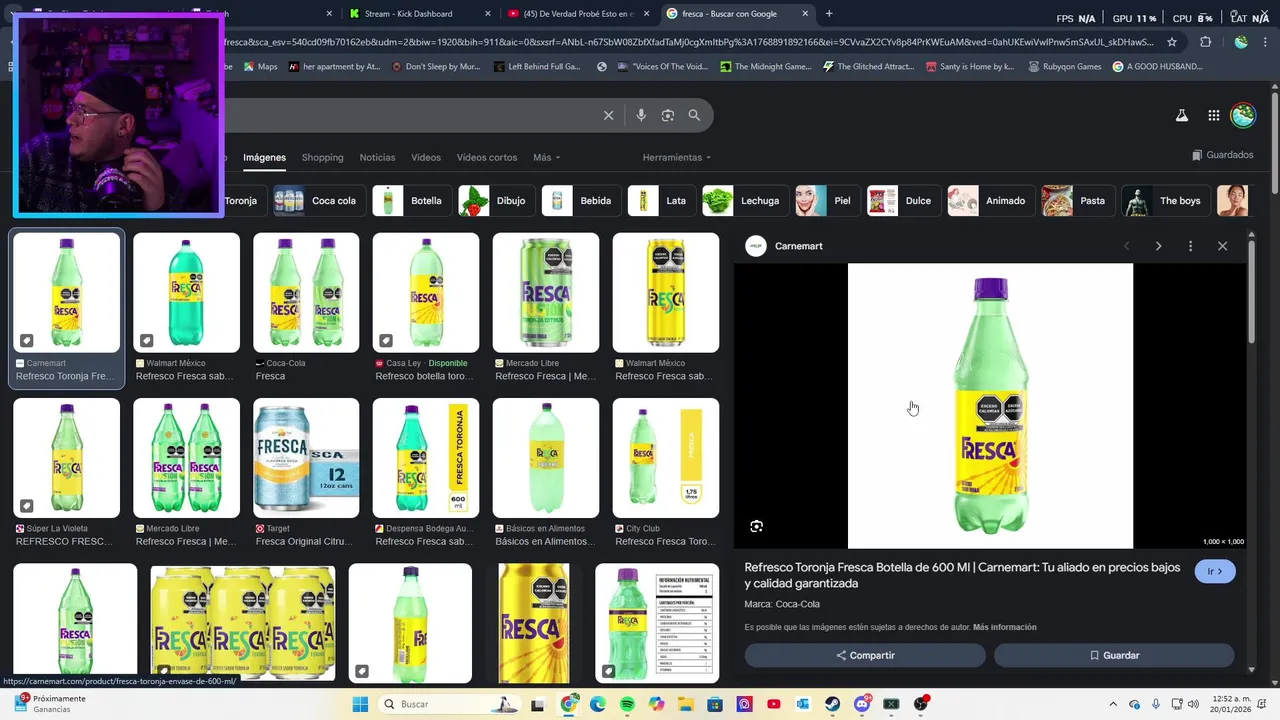Switch to the Shopping tab
1280x720 pixels.
322,157
